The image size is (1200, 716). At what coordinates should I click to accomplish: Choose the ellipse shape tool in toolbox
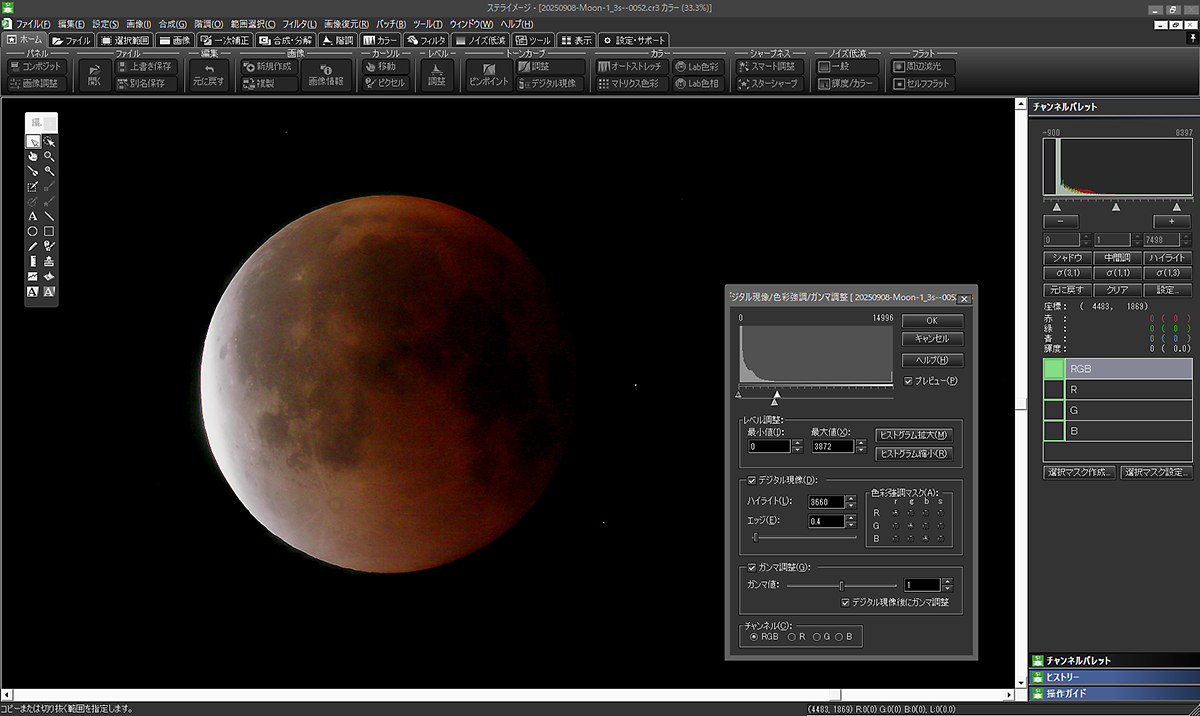(32, 230)
